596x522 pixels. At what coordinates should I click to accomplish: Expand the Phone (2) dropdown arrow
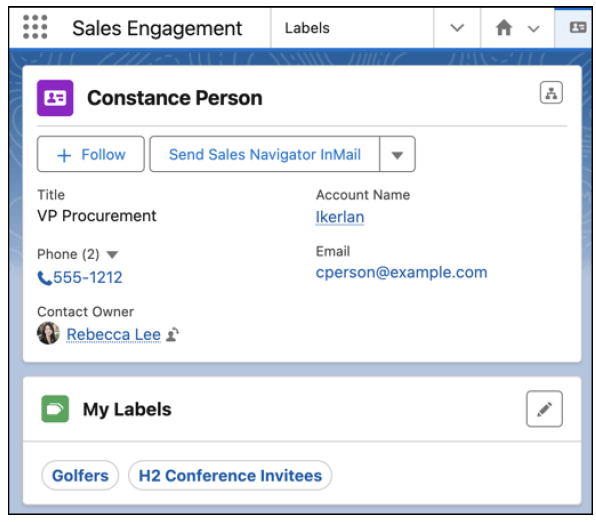pyautogui.click(x=112, y=254)
